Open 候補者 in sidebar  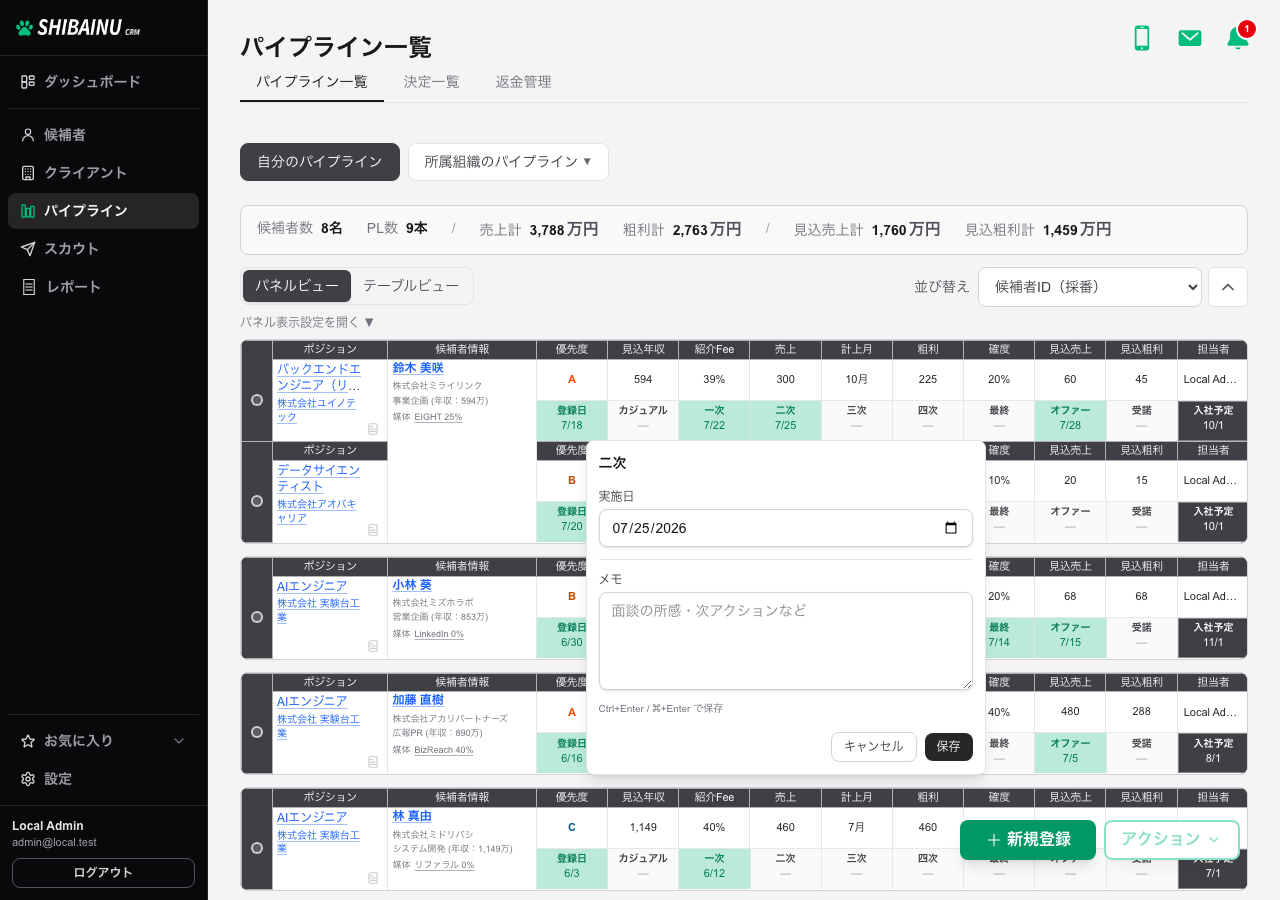click(104, 135)
